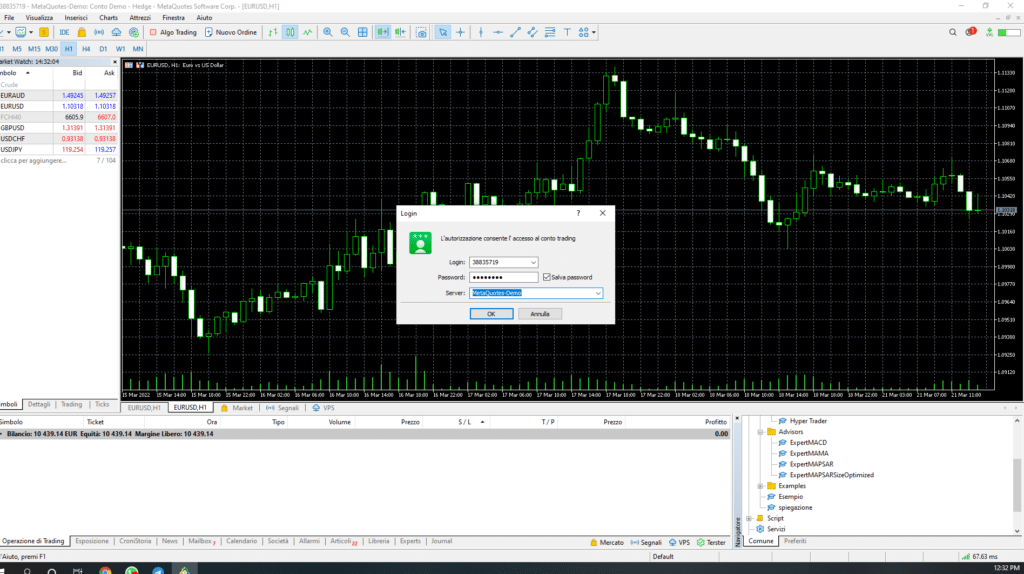Select the equidistant channel tool
This screenshot has width=1024, height=574.
pyautogui.click(x=533, y=32)
